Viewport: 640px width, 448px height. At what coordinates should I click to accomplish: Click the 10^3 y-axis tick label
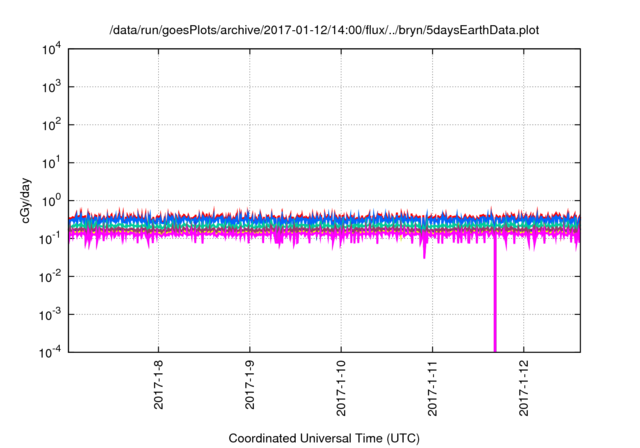pyautogui.click(x=51, y=87)
